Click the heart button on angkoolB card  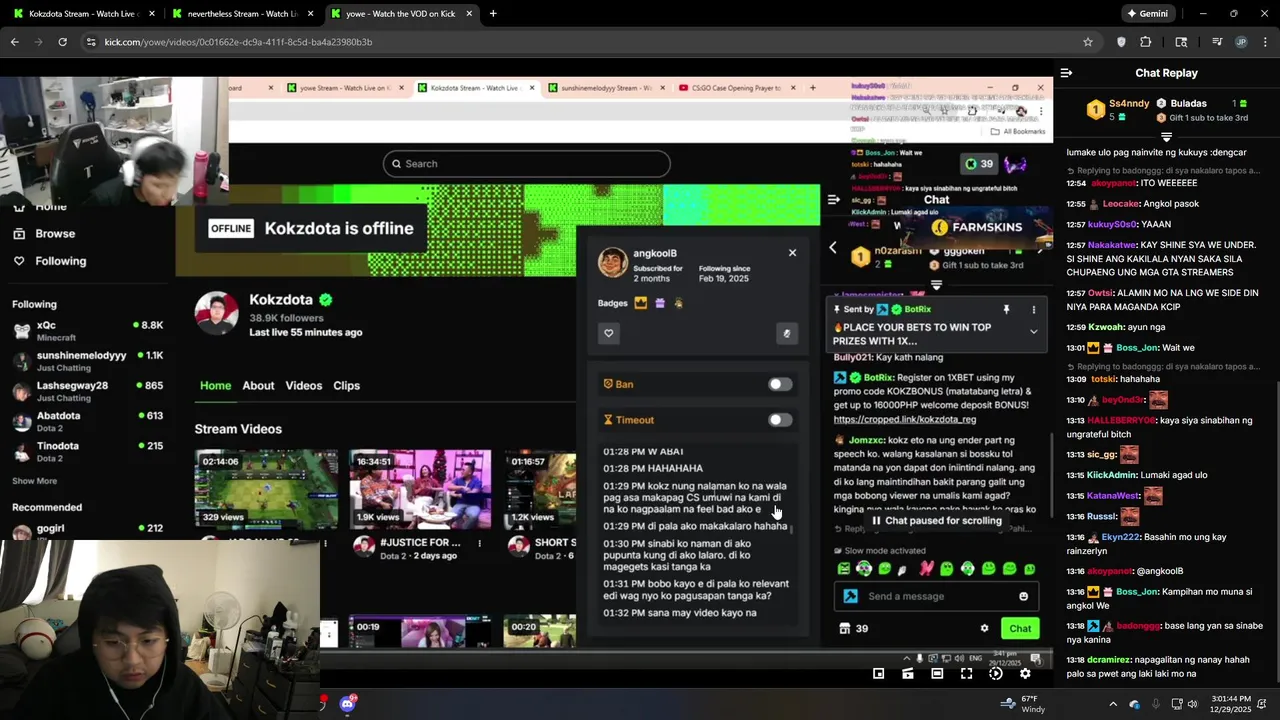[x=608, y=333]
